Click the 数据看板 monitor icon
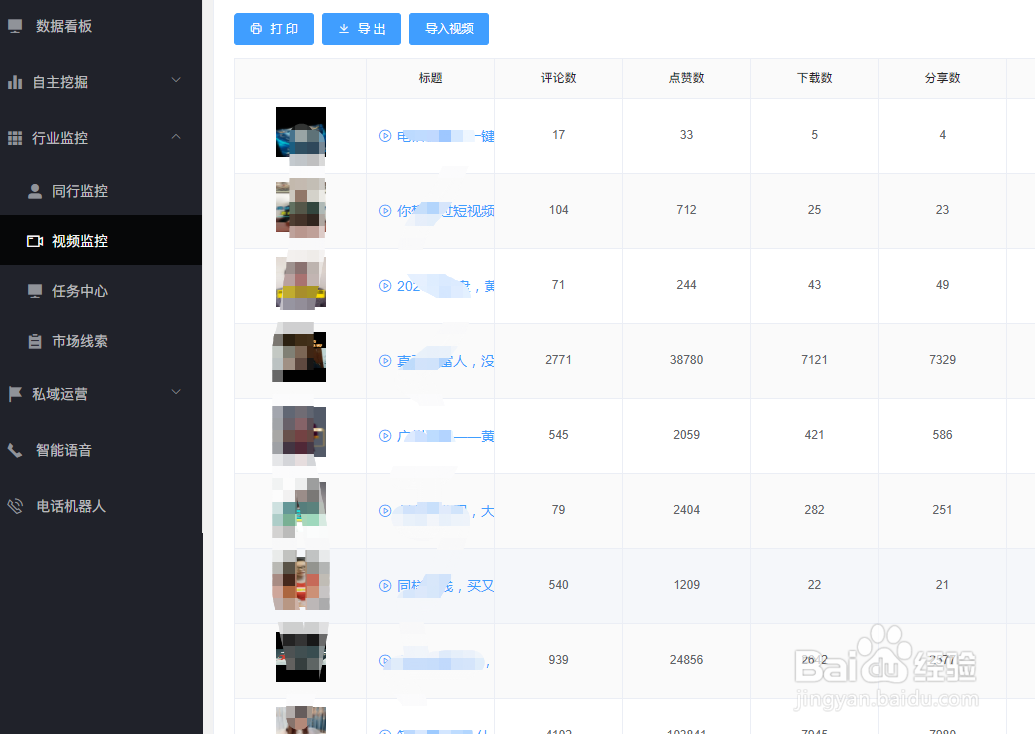This screenshot has height=734, width=1035. (15, 26)
